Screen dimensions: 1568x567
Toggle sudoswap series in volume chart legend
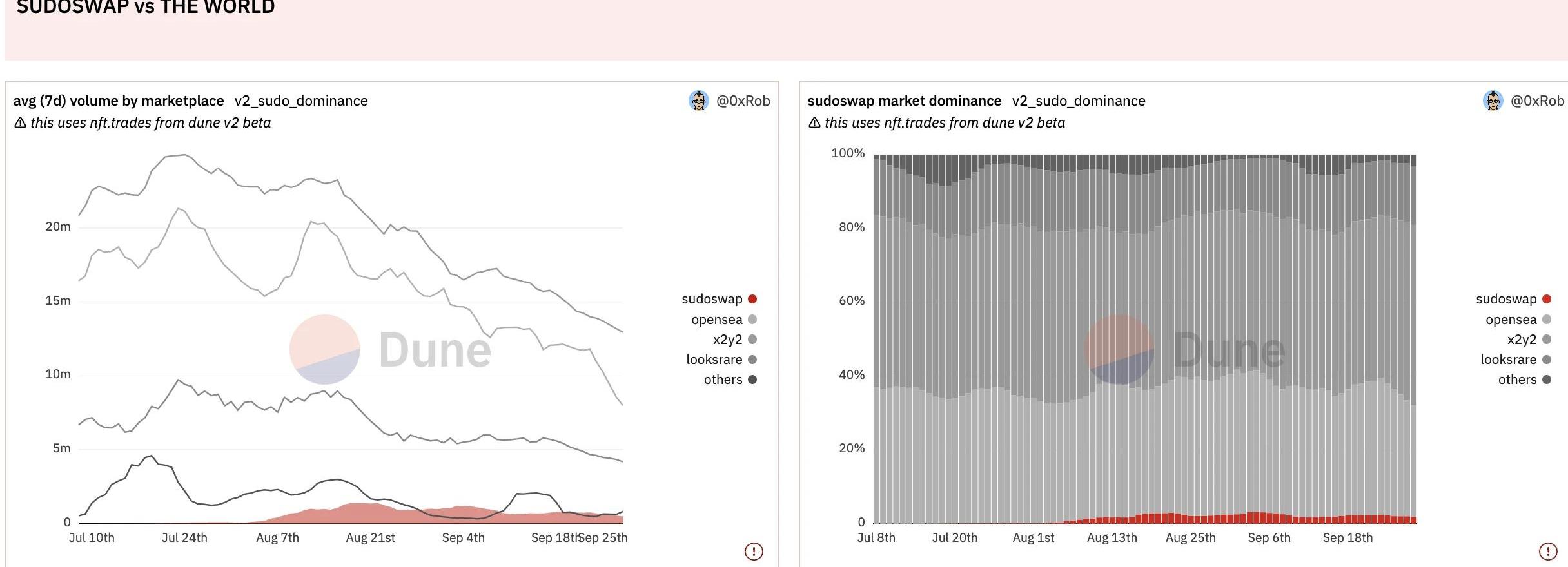[x=719, y=299]
